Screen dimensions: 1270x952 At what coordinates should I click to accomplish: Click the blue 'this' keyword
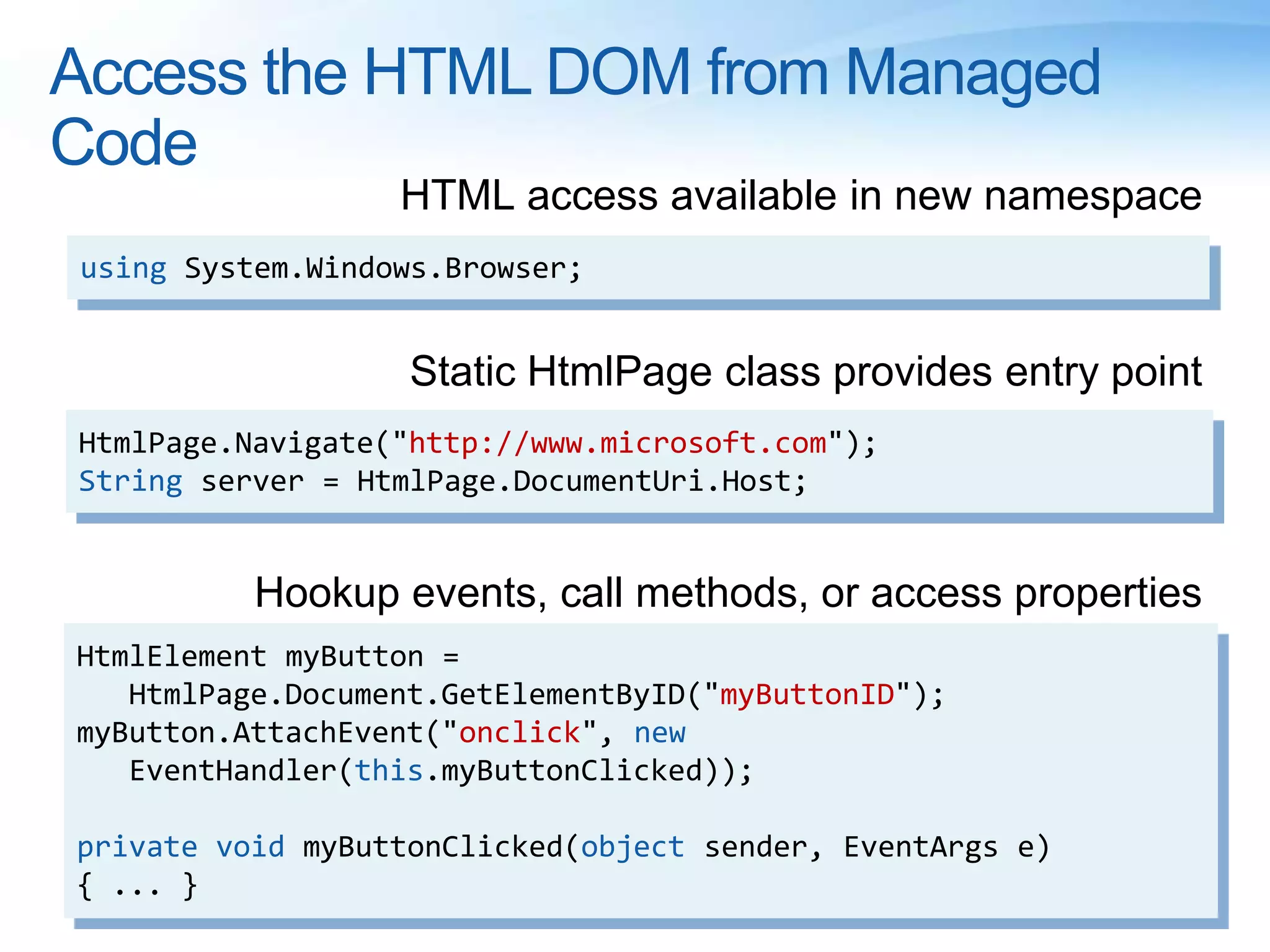click(389, 771)
